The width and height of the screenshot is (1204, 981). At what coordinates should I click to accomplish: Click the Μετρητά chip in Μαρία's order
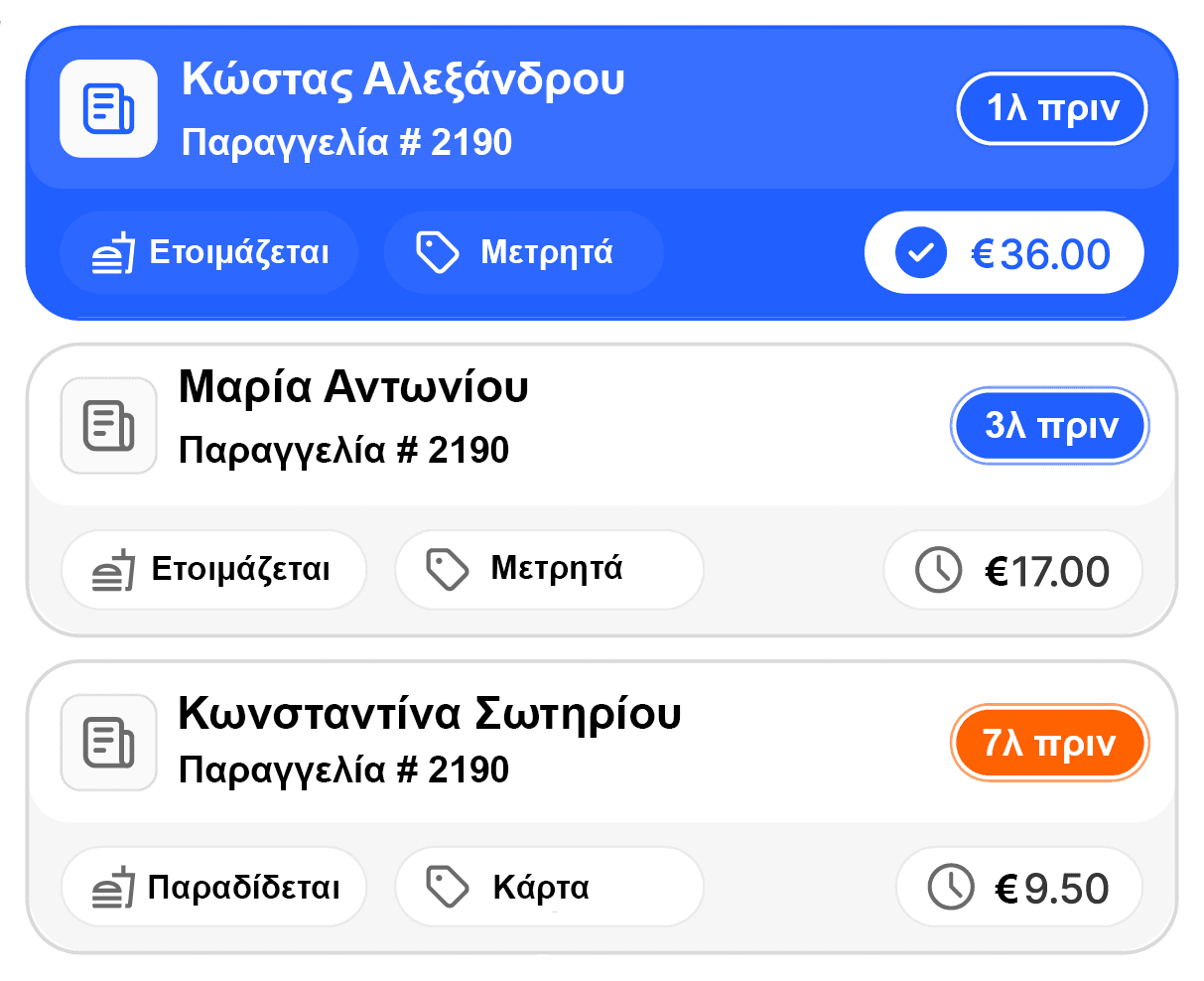coord(549,570)
